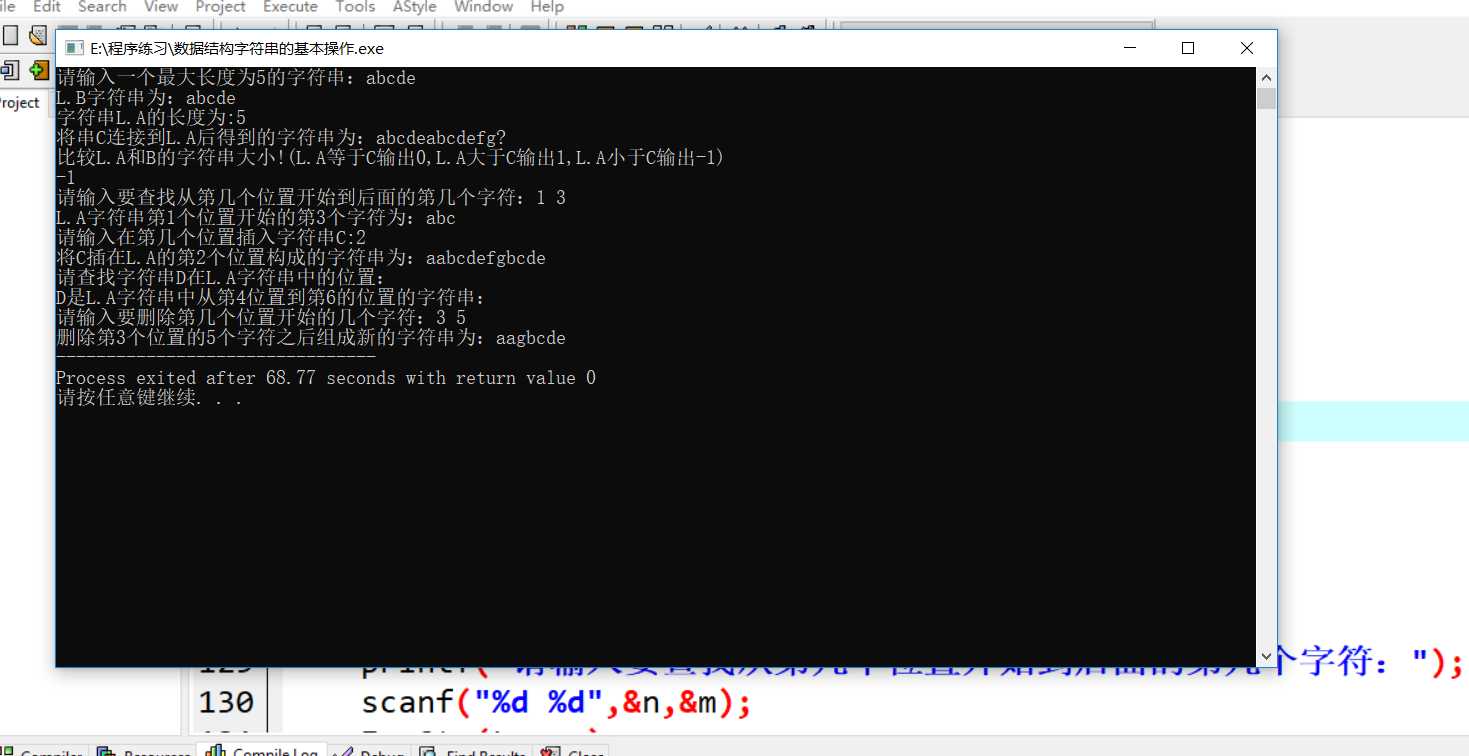Click the line '请输入在第几个位置插入字符串C:2'
This screenshot has height=756, width=1469.
click(211, 238)
